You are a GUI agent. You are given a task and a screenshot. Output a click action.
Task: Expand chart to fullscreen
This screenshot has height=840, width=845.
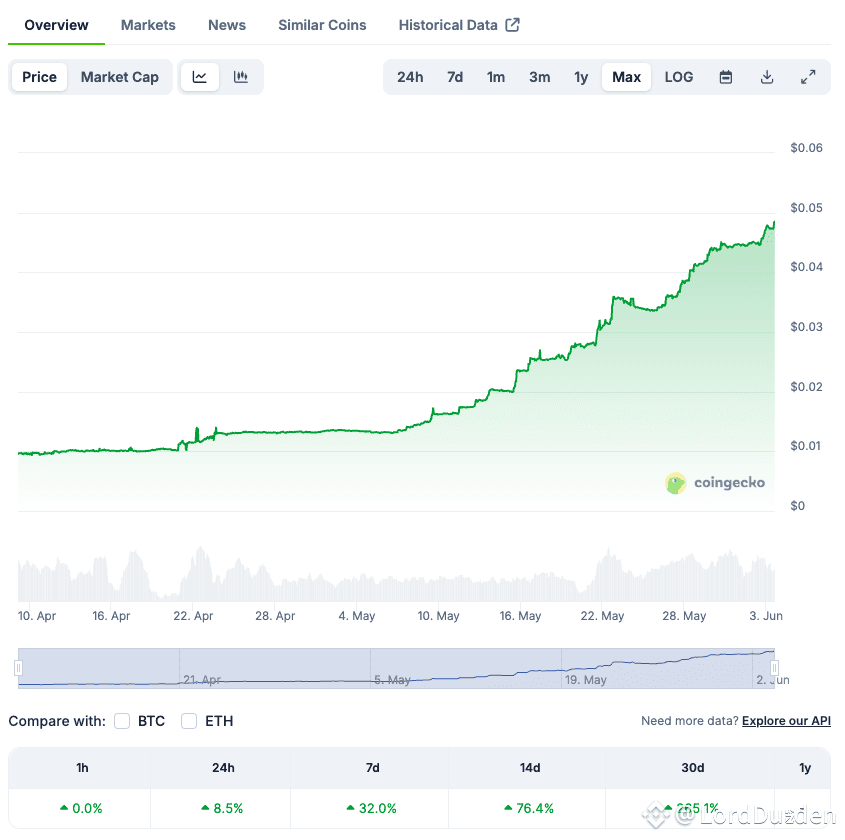point(808,77)
